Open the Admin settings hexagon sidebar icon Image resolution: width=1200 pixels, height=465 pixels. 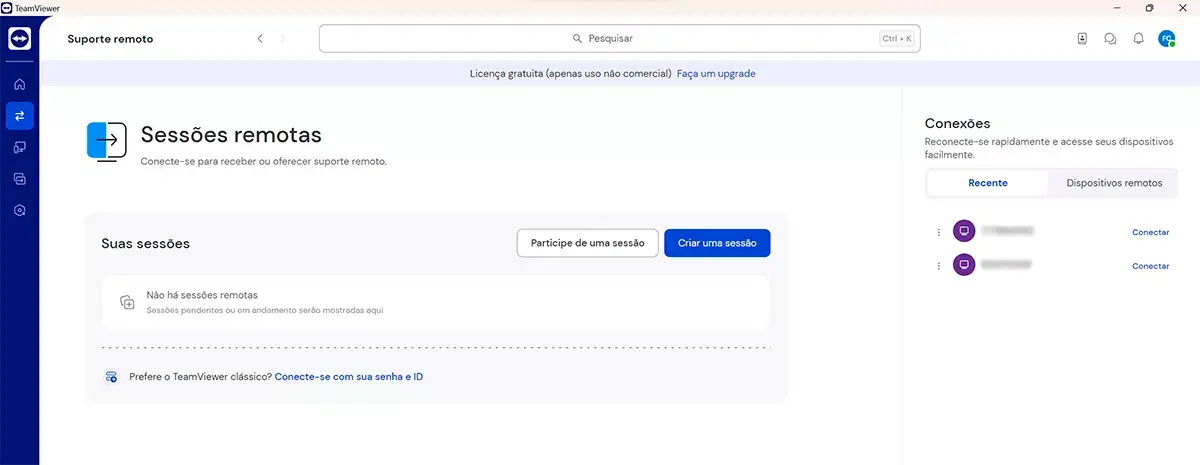[x=19, y=210]
